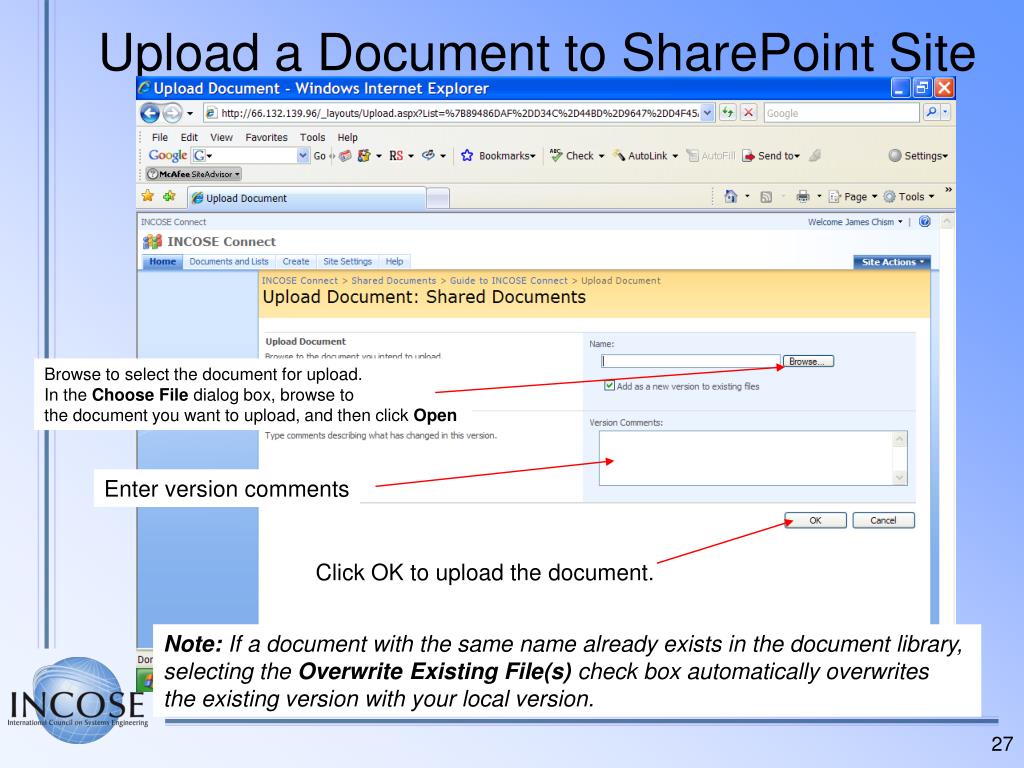This screenshot has height=768, width=1024.
Task: Click the Home page house icon
Action: (731, 197)
